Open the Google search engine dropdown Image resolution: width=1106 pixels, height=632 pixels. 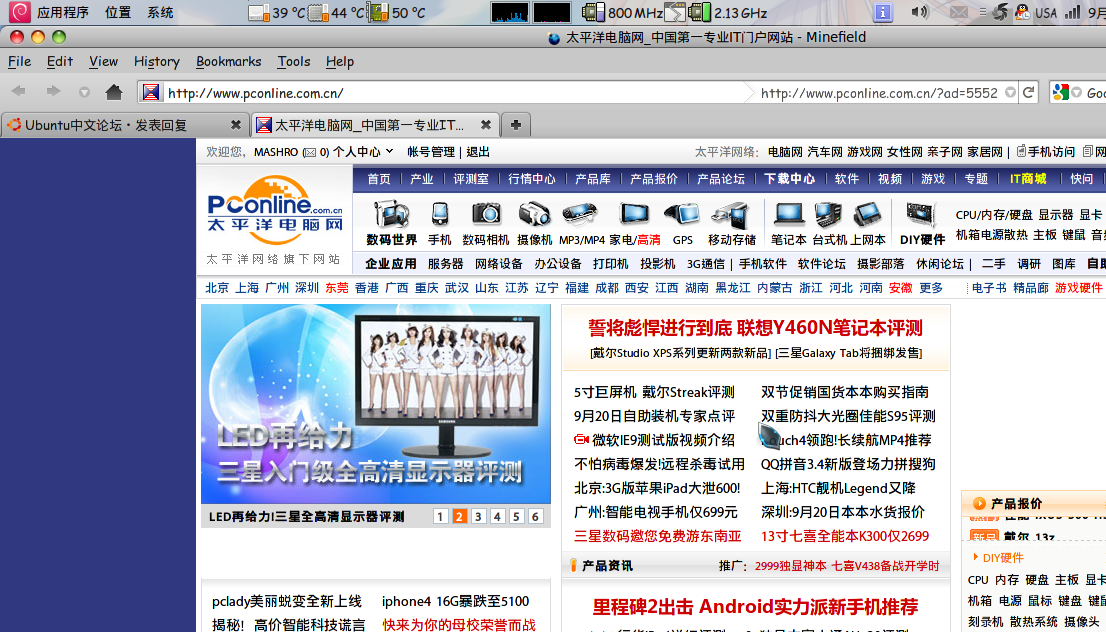[x=1076, y=92]
